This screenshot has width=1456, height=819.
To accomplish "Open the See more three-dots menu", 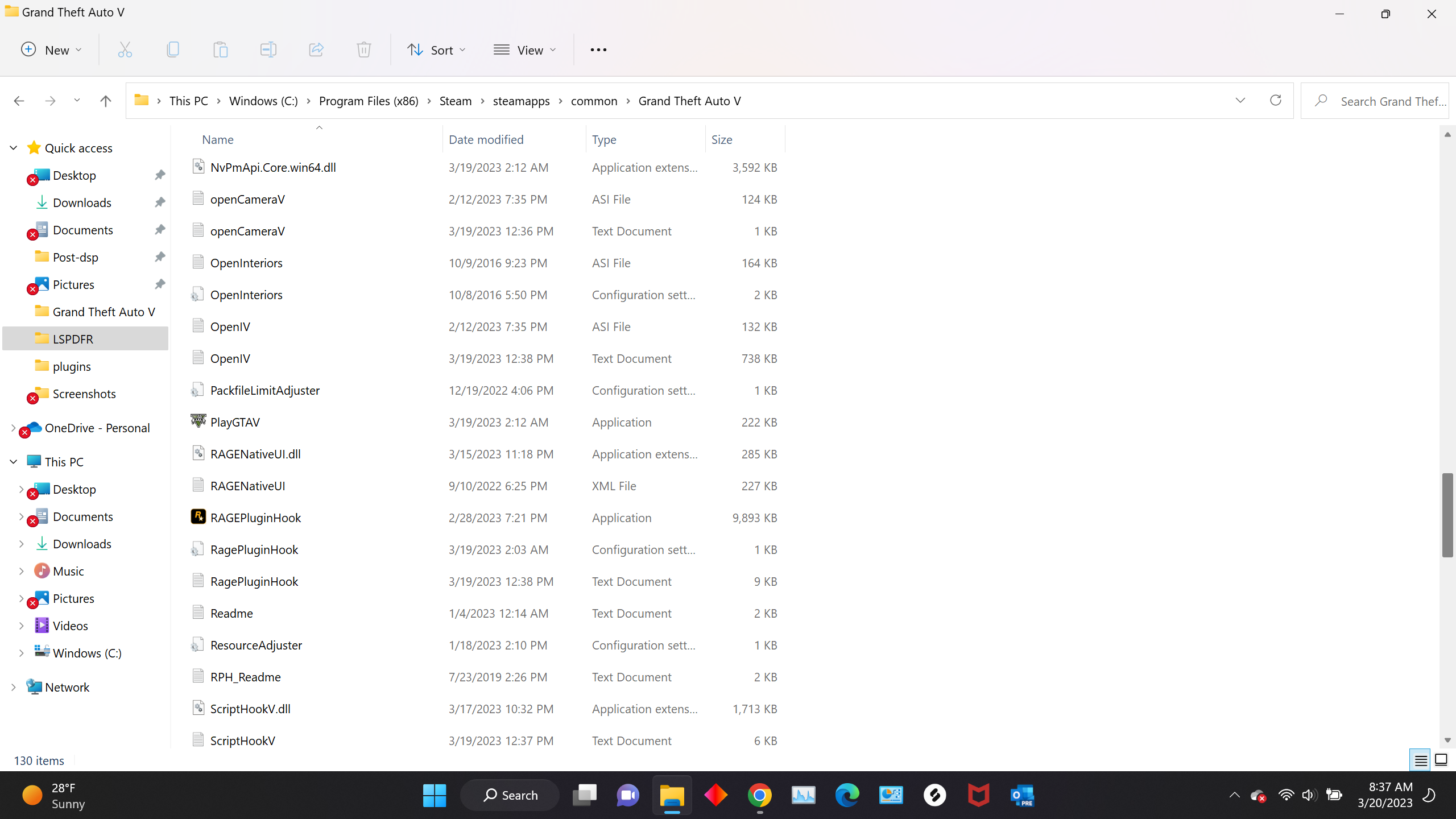I will coord(598,50).
